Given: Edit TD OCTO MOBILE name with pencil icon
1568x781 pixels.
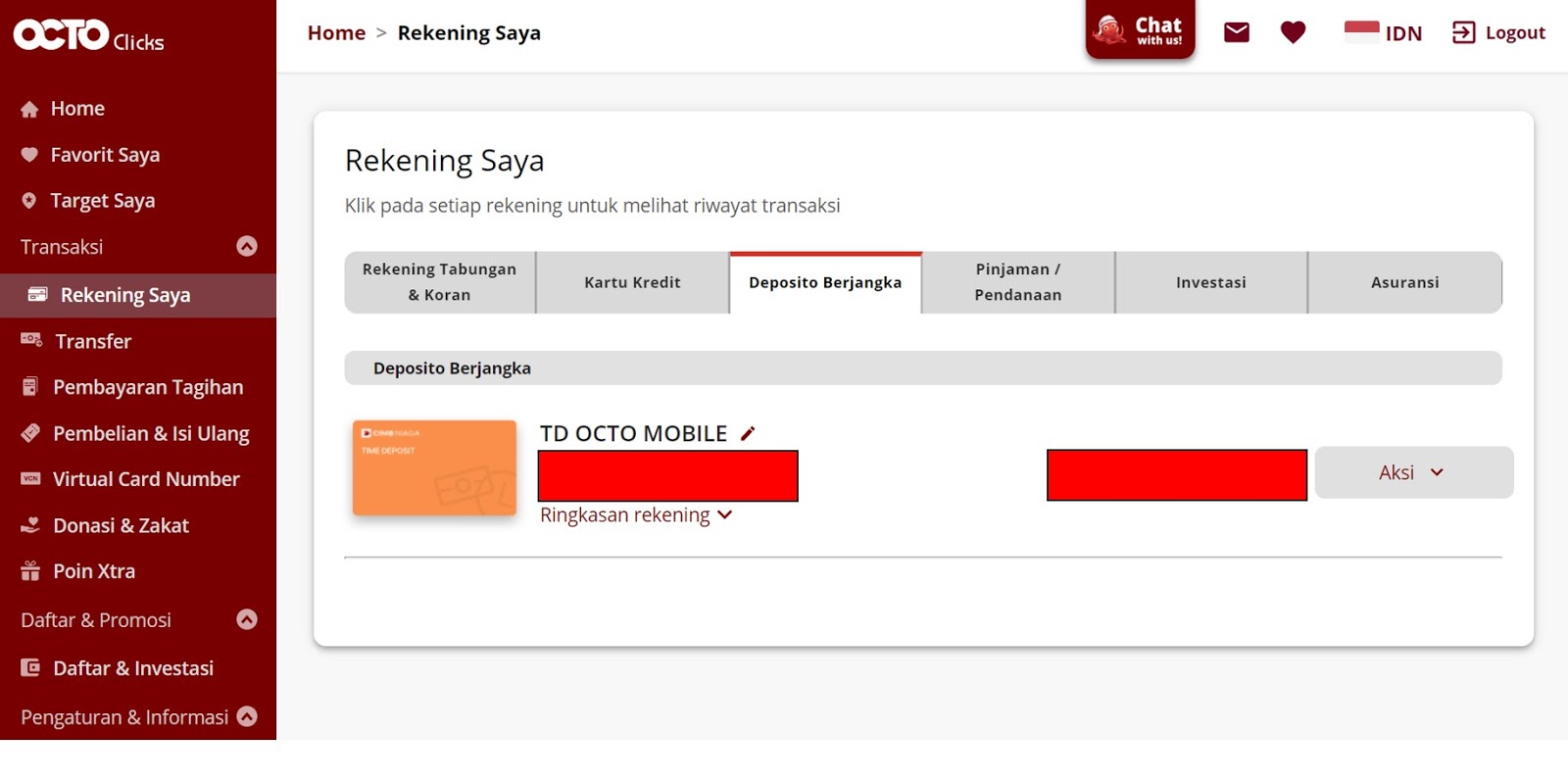Looking at the screenshot, I should 748,433.
